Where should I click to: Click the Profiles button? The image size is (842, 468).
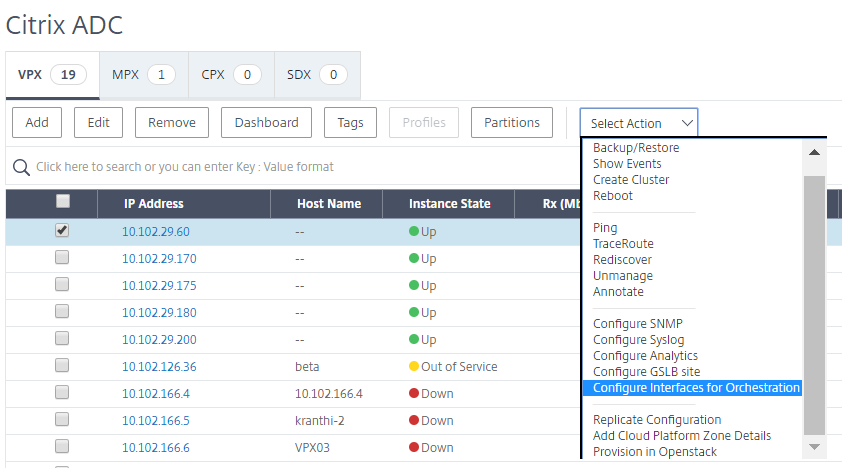point(424,122)
